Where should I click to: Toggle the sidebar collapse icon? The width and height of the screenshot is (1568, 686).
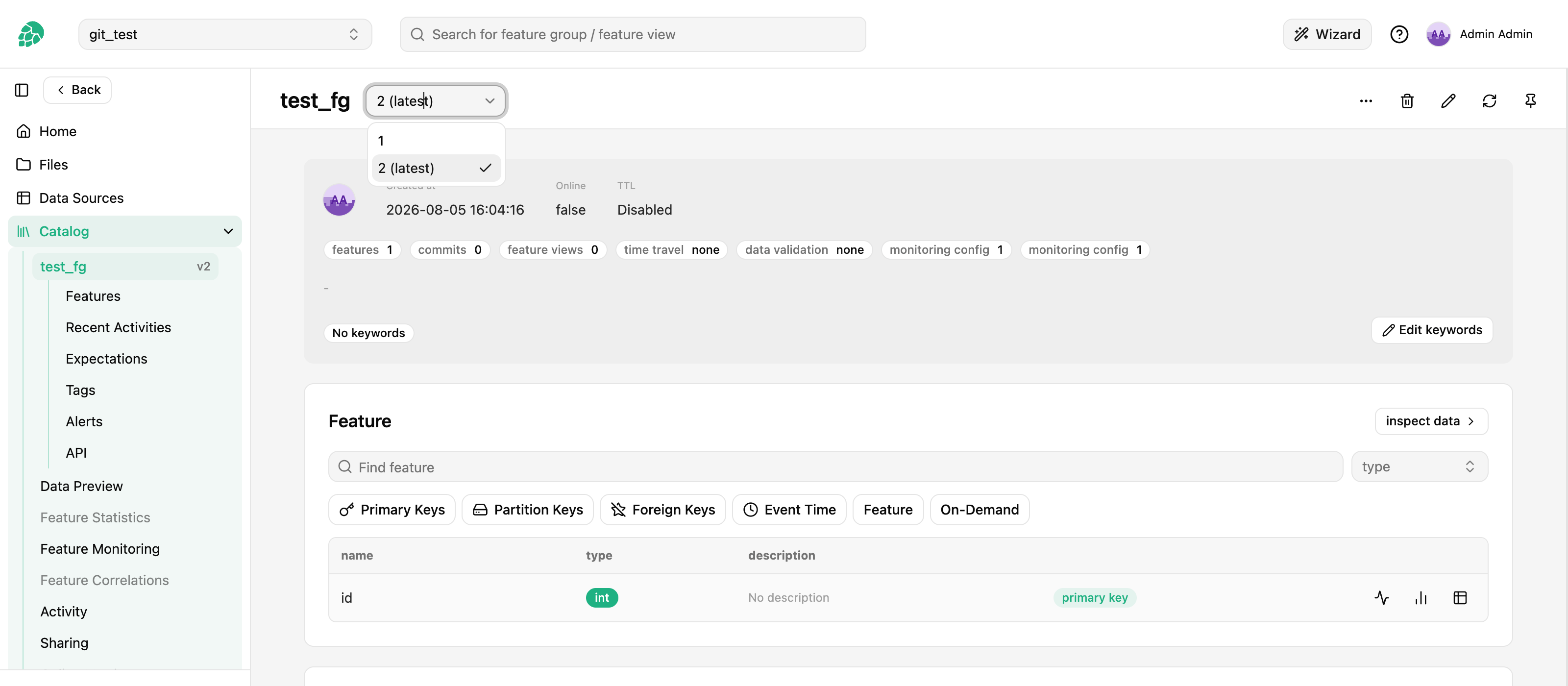pos(22,90)
